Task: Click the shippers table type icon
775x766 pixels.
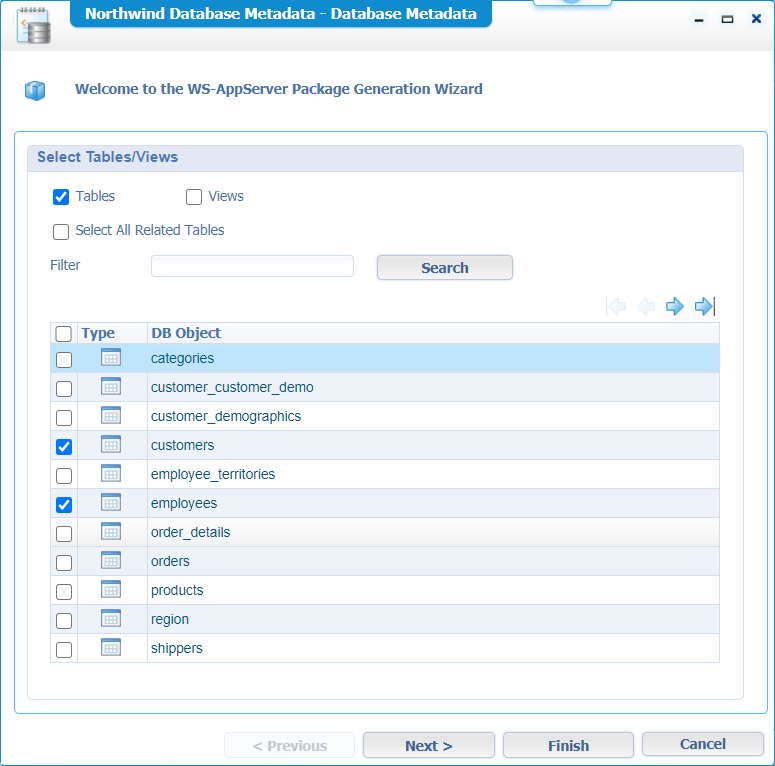Action: (x=111, y=648)
